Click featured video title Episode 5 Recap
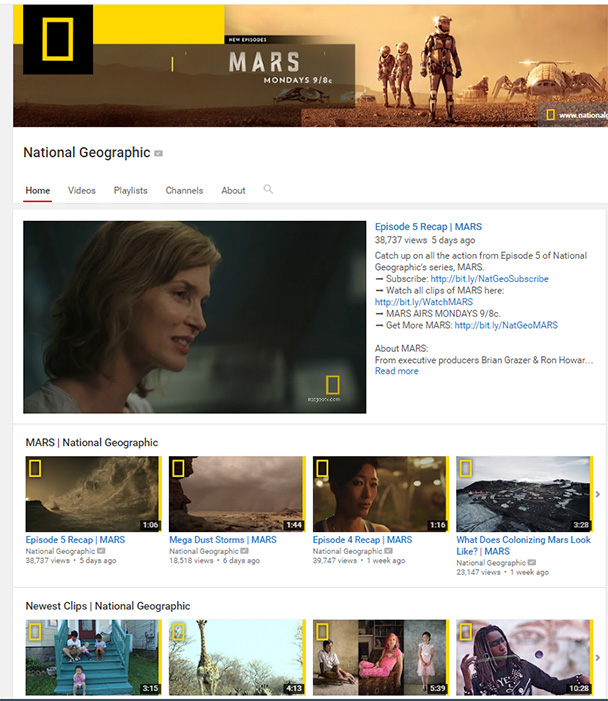The width and height of the screenshot is (608, 701). (x=428, y=227)
